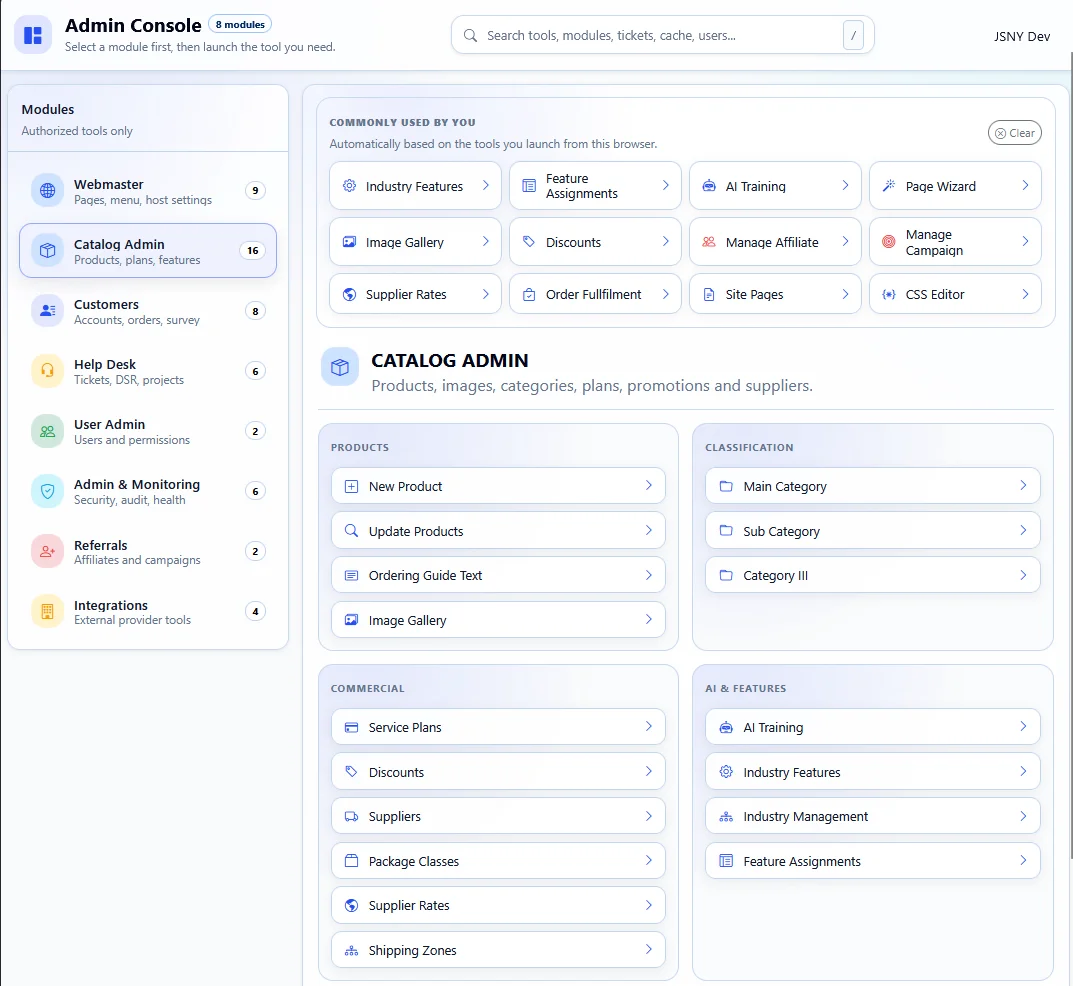Launch AI Training in AI & Features

tap(872, 727)
